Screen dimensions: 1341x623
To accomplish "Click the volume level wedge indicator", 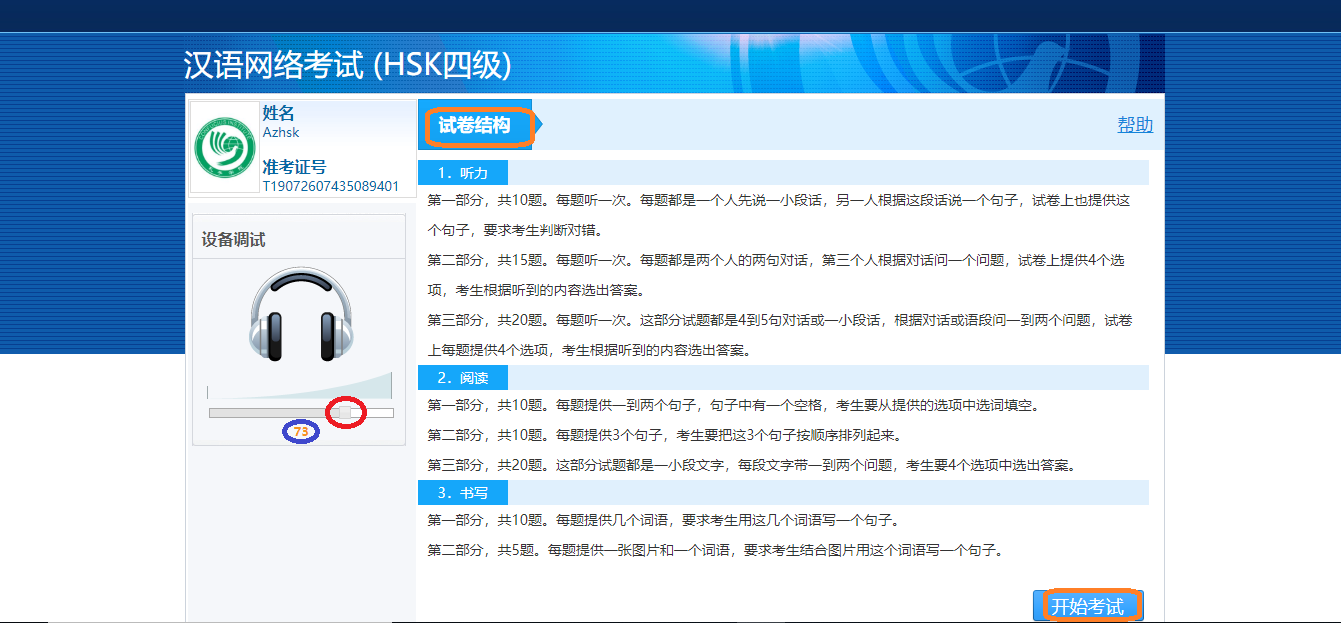I will pyautogui.click(x=300, y=386).
